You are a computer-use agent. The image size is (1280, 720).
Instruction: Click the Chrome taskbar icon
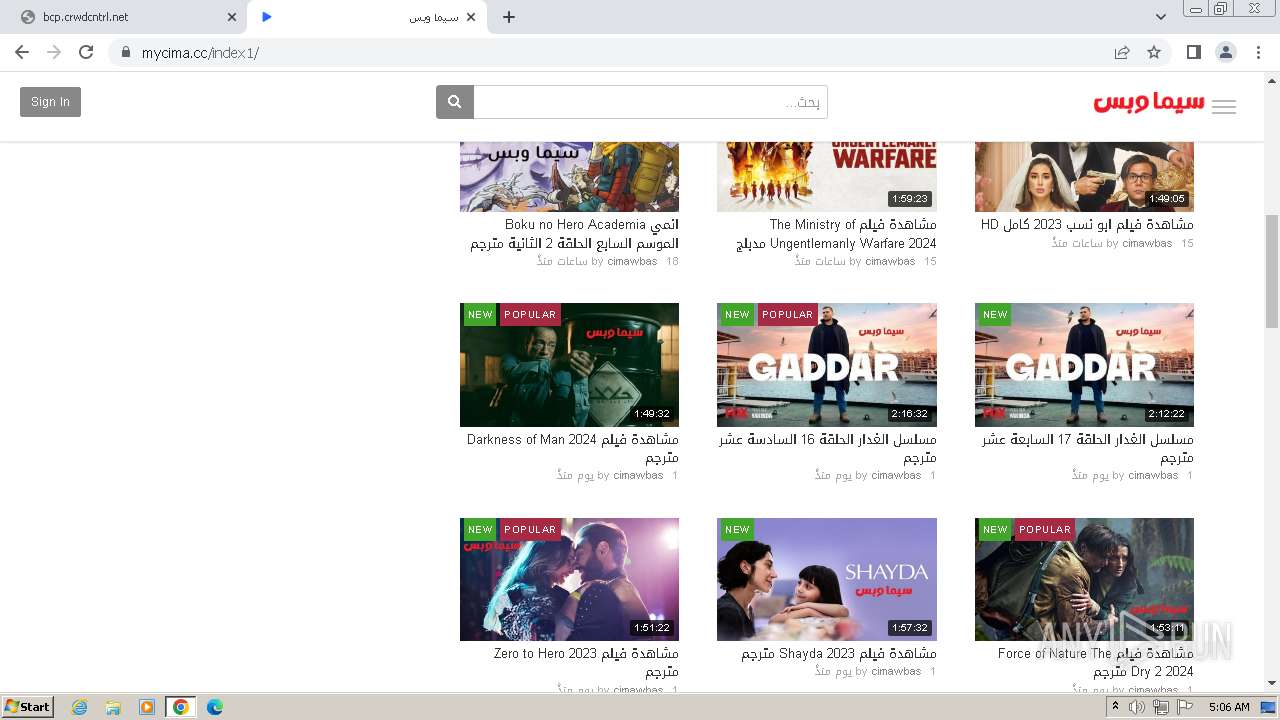(180, 707)
